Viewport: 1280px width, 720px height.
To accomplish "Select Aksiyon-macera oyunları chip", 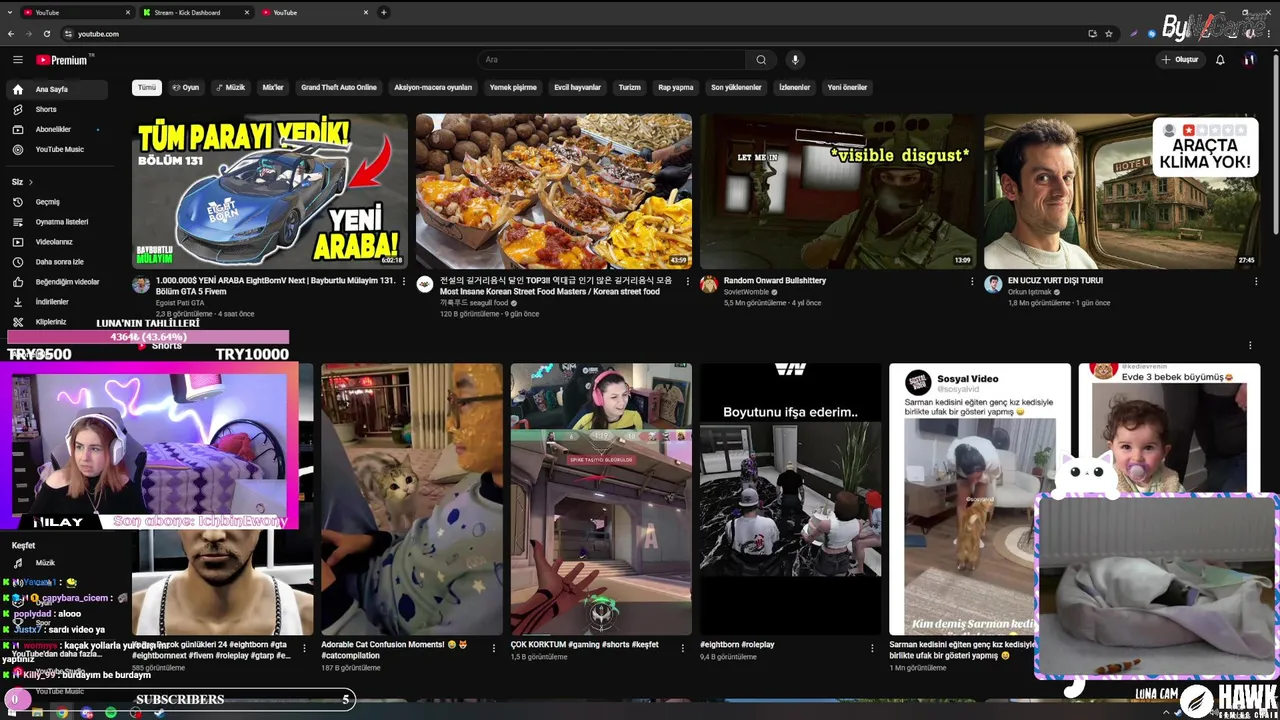I will [433, 87].
